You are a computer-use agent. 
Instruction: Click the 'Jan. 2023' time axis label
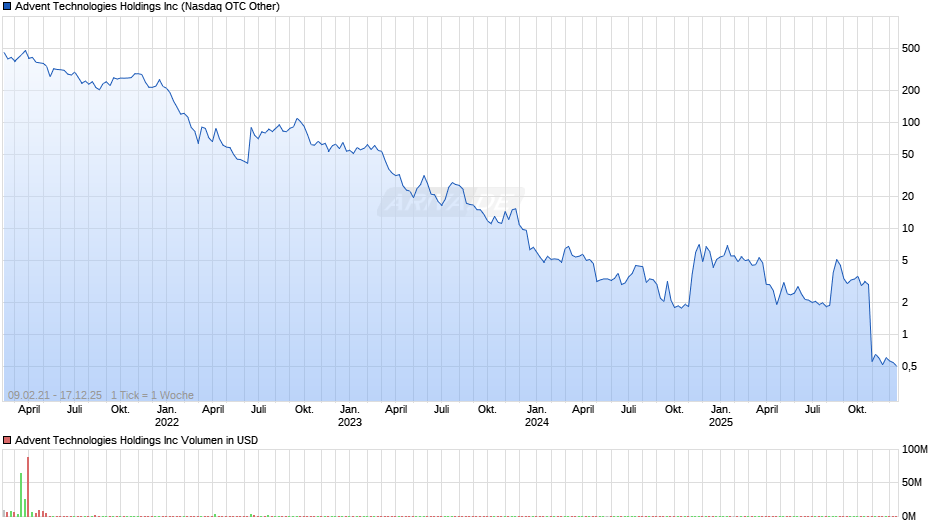click(x=350, y=416)
